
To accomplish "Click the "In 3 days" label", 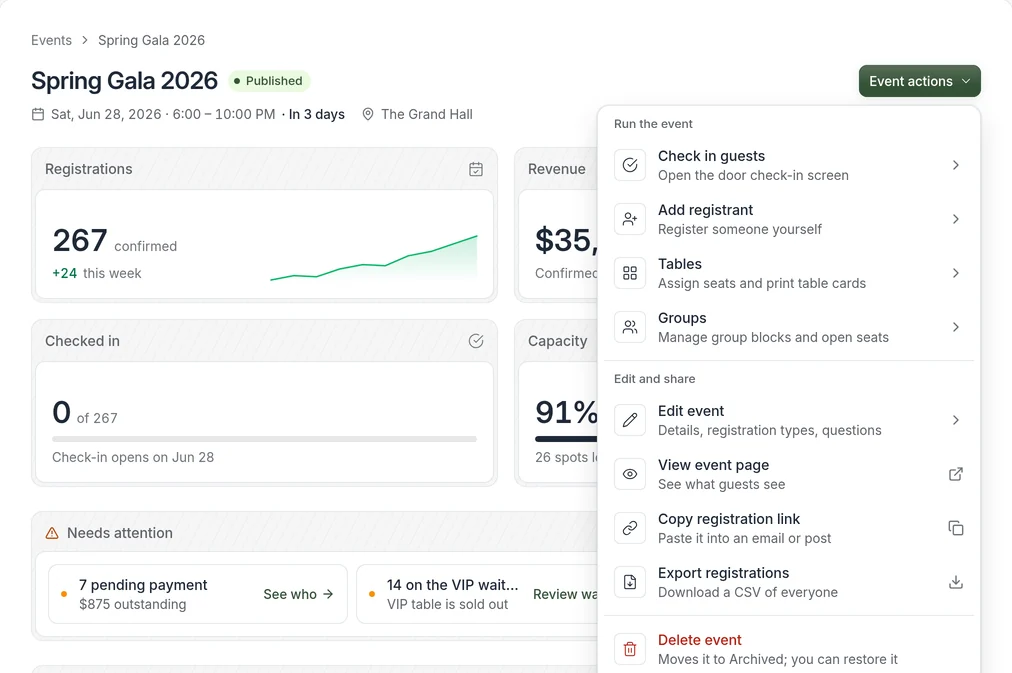I will [317, 114].
